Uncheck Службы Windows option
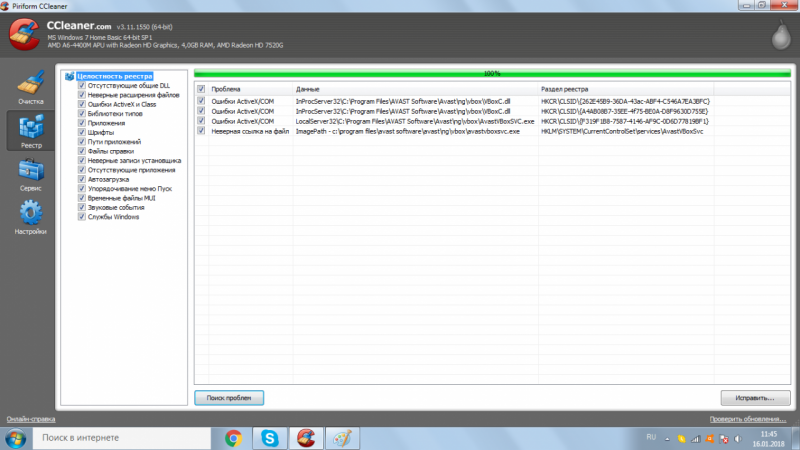The height and width of the screenshot is (450, 800). 82,216
